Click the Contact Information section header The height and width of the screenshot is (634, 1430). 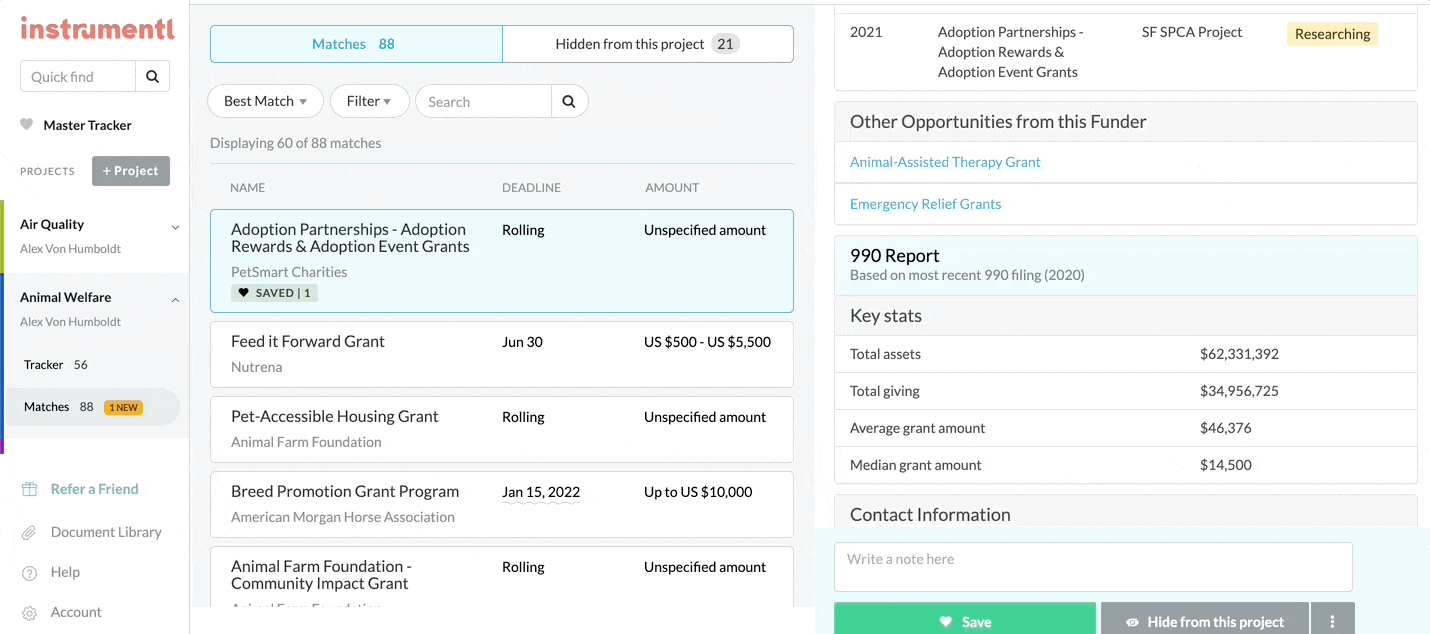tap(1125, 514)
